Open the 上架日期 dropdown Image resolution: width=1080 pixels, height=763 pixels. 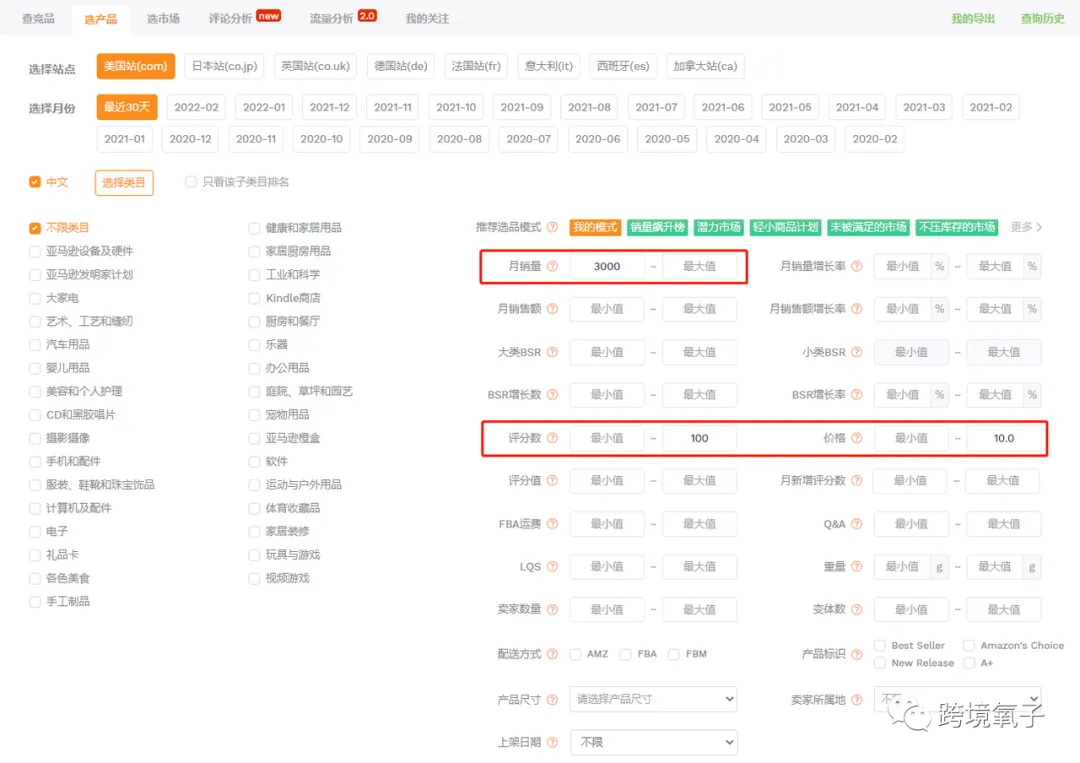coord(653,742)
